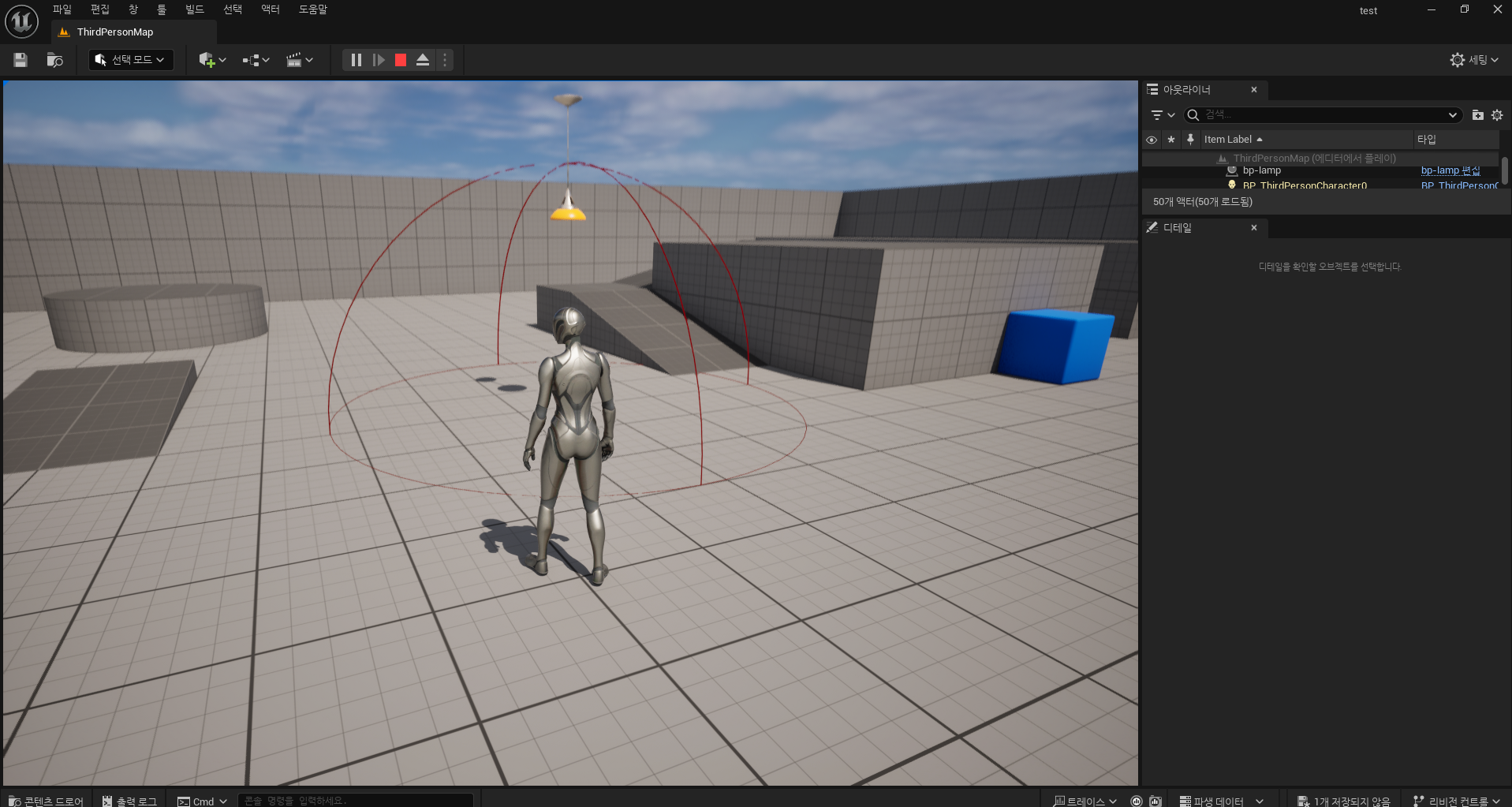Open the 콘텐츠 드로어 content drawer
The width and height of the screenshot is (1512, 807).
[47, 801]
